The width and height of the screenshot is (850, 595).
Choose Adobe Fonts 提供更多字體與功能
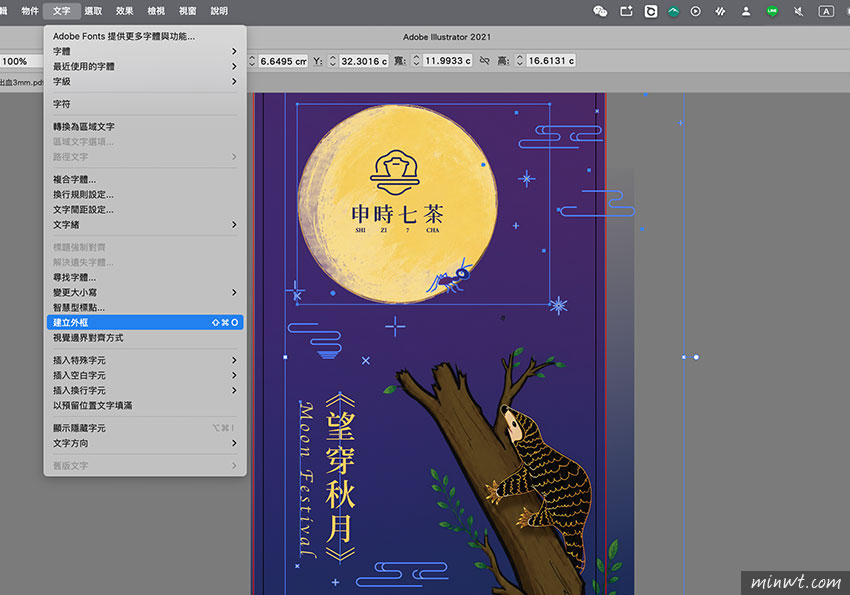[145, 36]
